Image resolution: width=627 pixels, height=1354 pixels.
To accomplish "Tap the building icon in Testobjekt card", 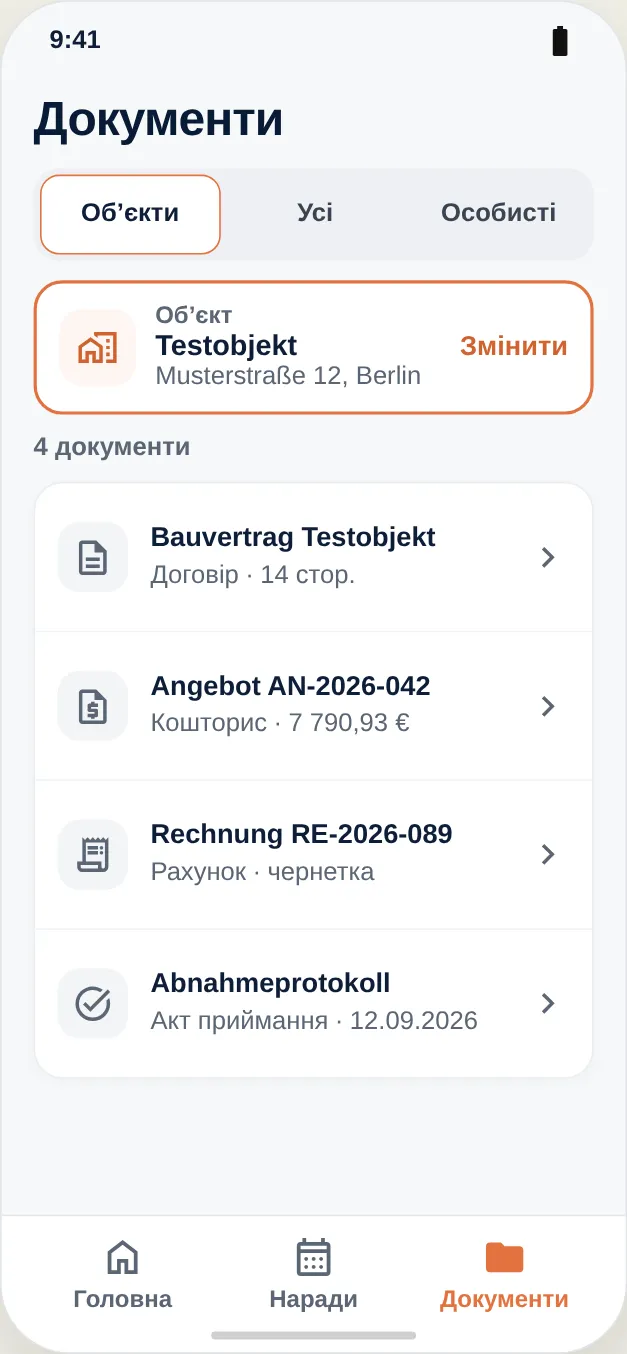I will pyautogui.click(x=97, y=347).
